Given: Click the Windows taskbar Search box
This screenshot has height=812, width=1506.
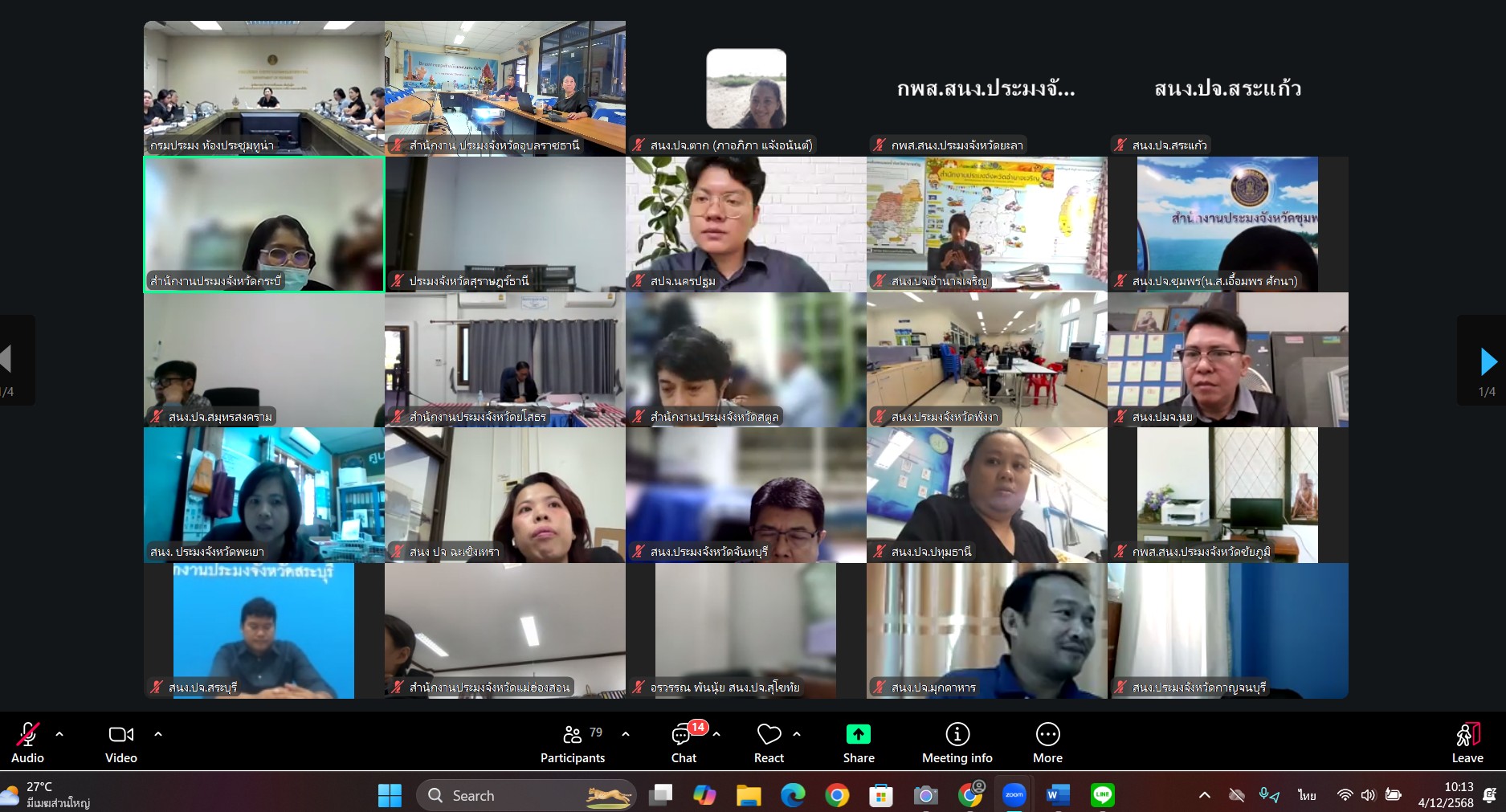Looking at the screenshot, I should 526,795.
